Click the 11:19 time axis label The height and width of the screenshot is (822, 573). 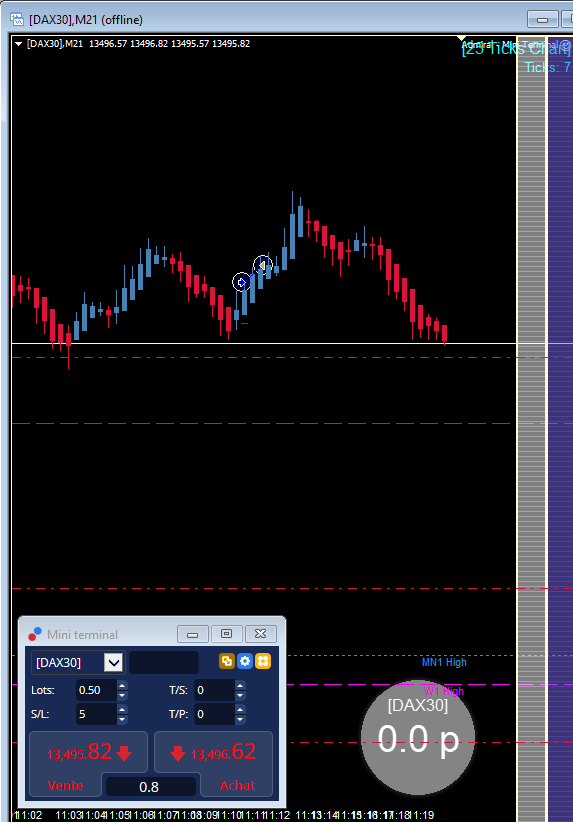pyautogui.click(x=420, y=815)
